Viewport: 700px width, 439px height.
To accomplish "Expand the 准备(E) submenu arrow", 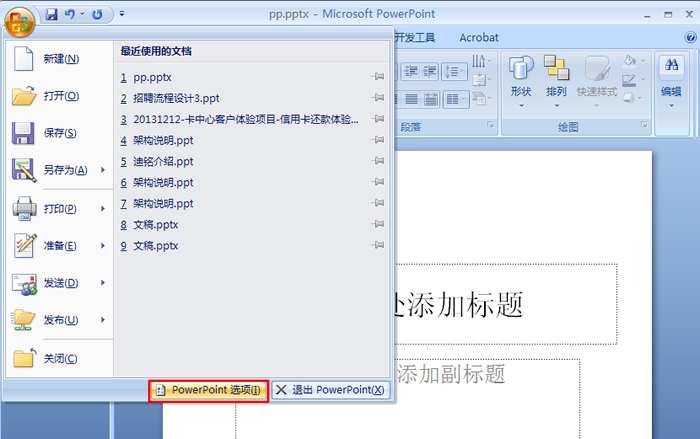I will click(103, 246).
